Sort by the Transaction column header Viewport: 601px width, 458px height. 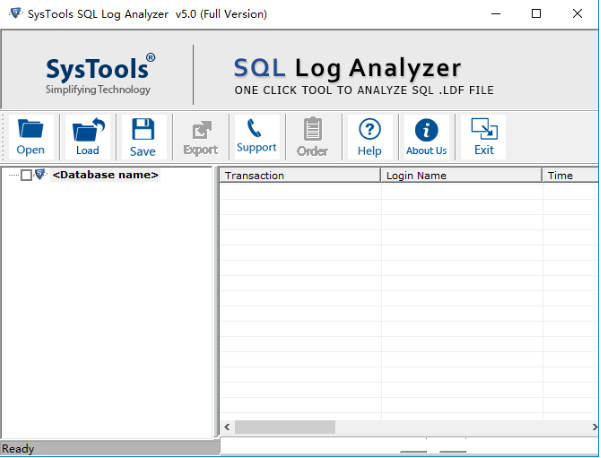[300, 175]
